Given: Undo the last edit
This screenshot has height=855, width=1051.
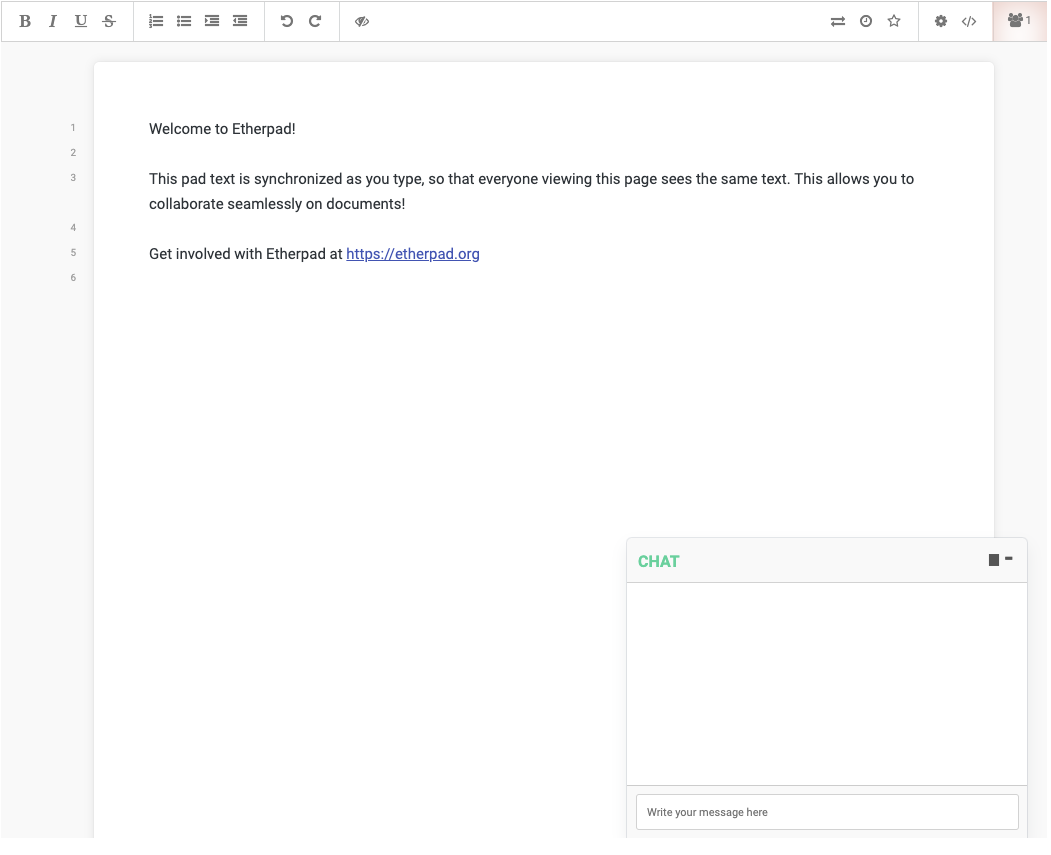Looking at the screenshot, I should (287, 21).
